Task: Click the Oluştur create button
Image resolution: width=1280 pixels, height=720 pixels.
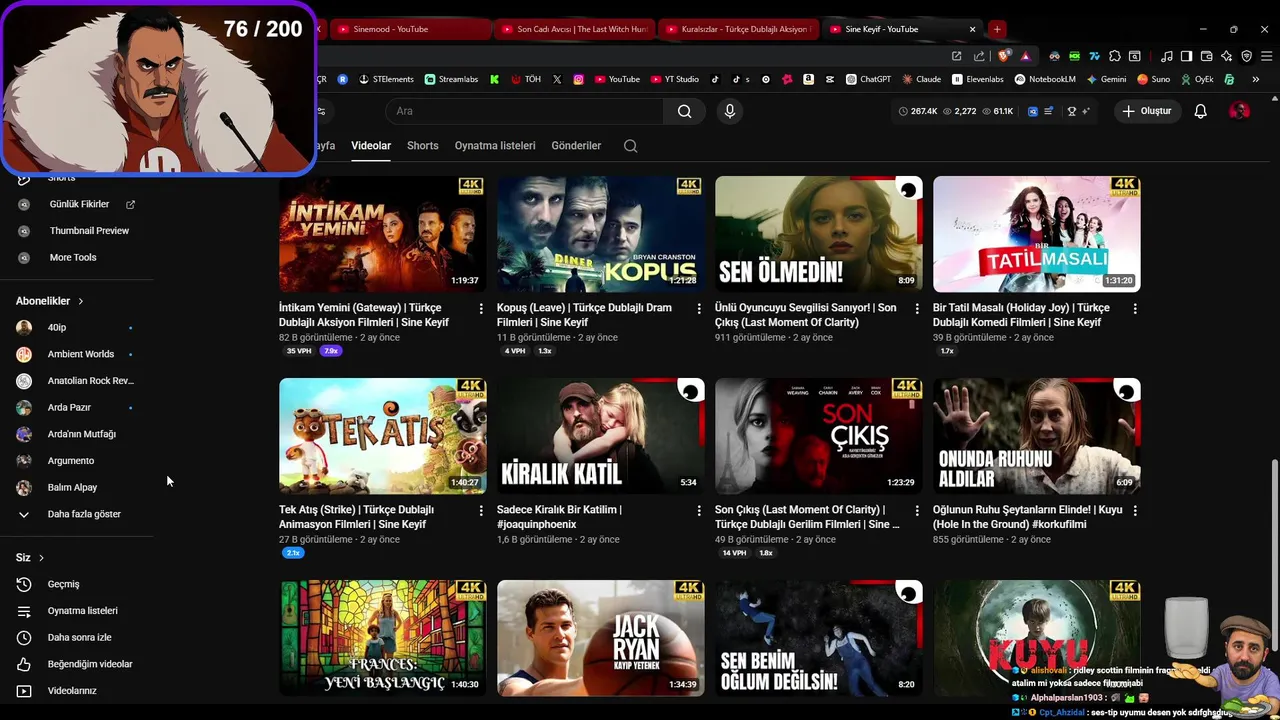Action: (x=1146, y=111)
